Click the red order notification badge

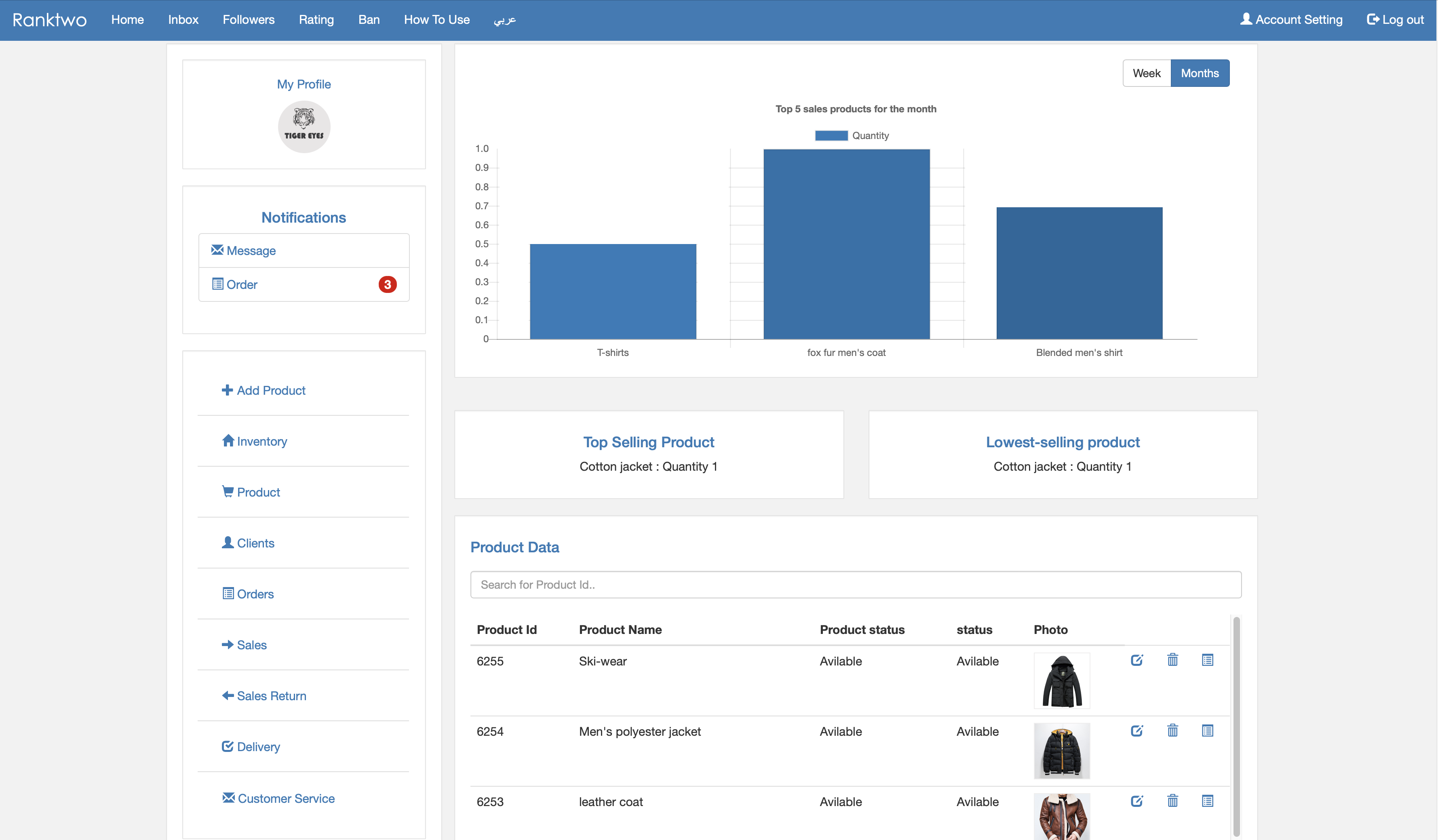tap(388, 284)
